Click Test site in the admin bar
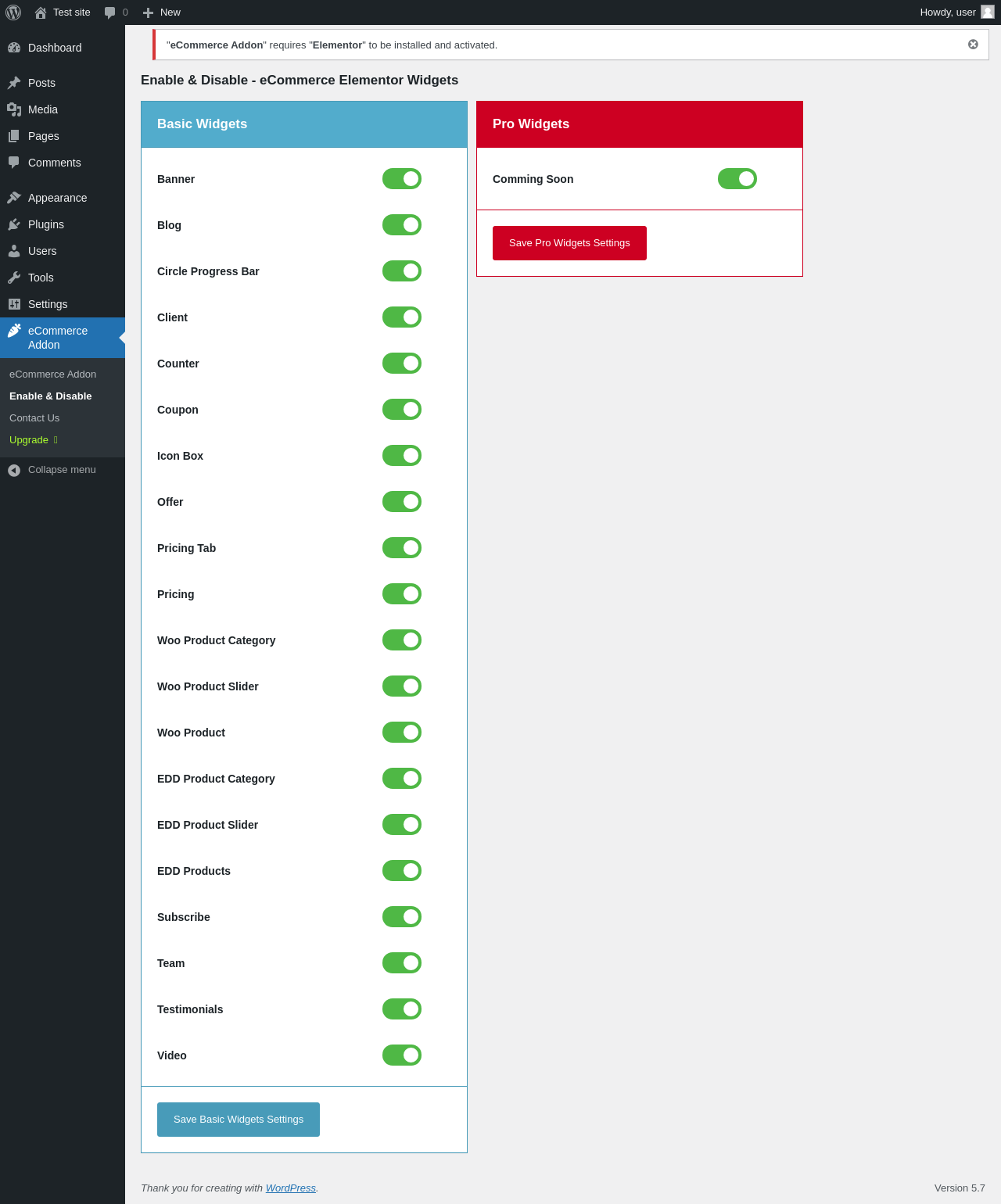The height and width of the screenshot is (1204, 1001). coord(72,13)
